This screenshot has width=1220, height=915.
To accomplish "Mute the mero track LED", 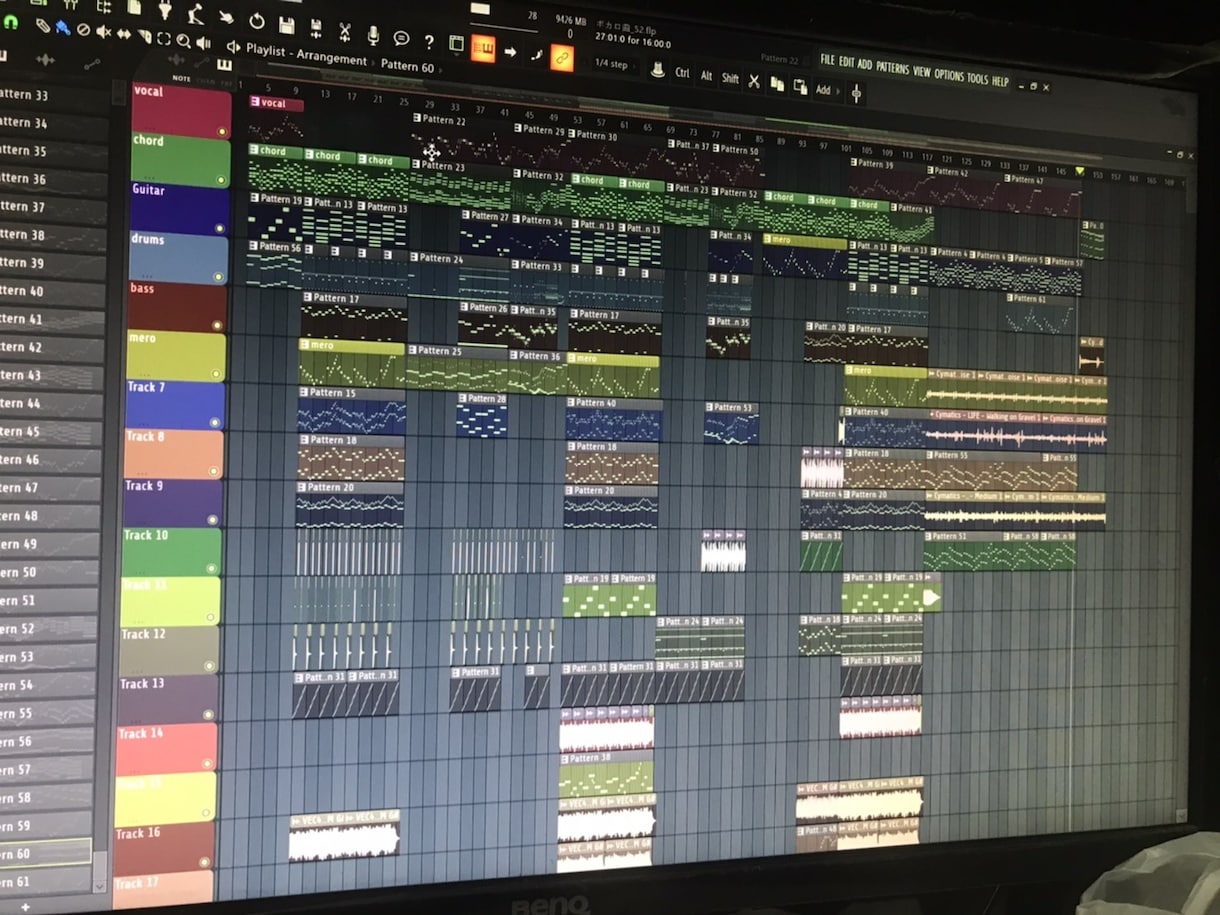I will pos(215,374).
